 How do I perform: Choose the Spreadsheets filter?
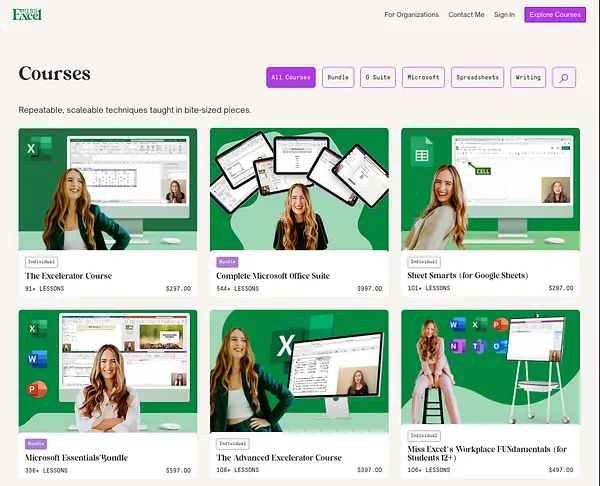pos(478,77)
